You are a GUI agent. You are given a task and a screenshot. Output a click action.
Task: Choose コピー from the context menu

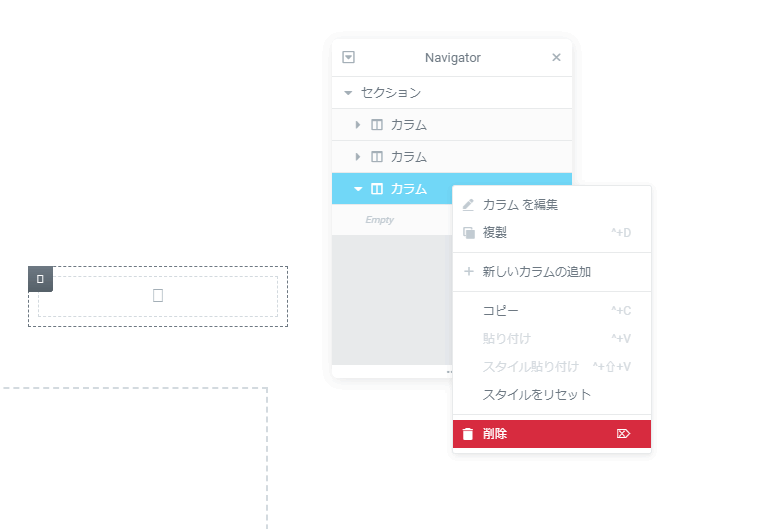coord(500,311)
